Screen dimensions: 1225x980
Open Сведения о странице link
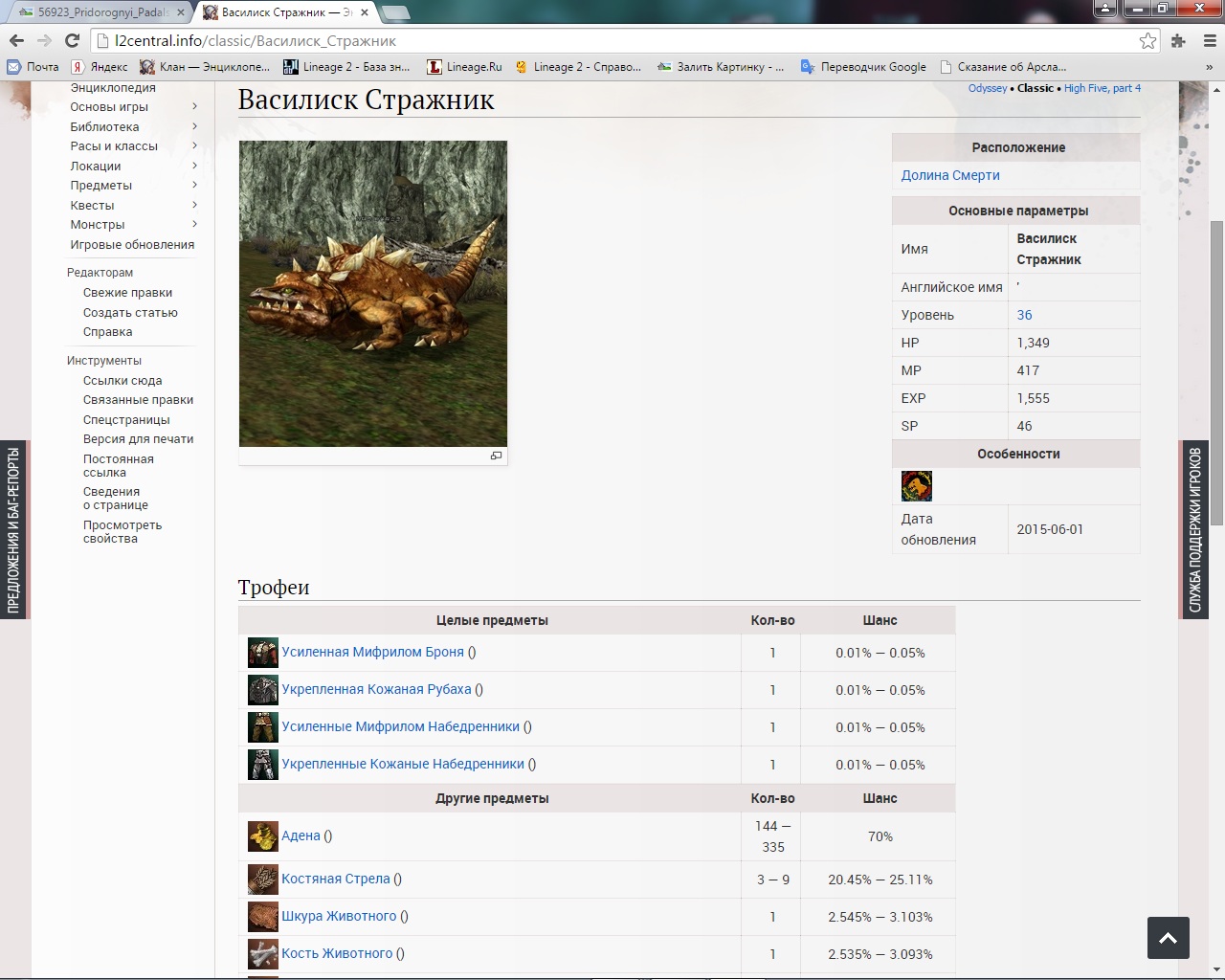tap(116, 498)
